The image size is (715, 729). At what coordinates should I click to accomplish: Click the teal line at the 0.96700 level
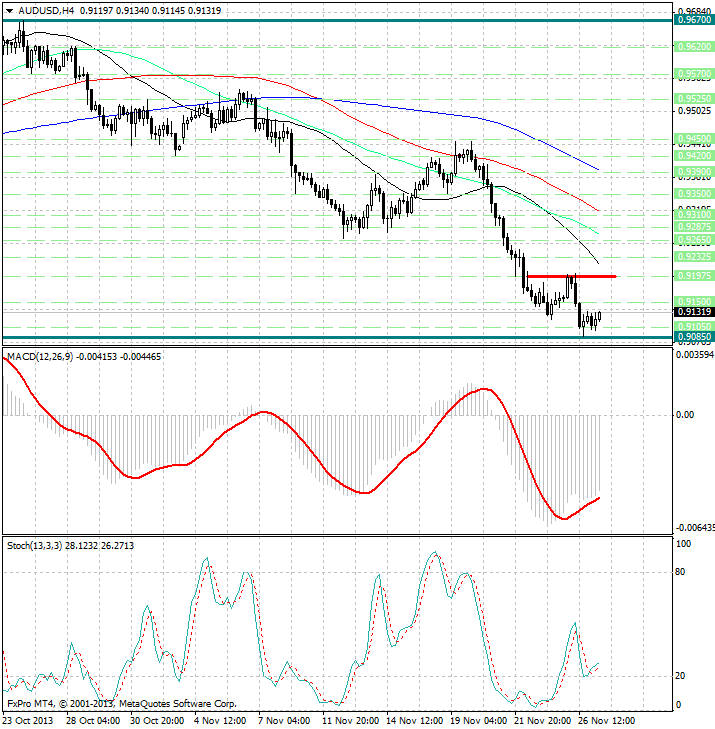[x=338, y=20]
